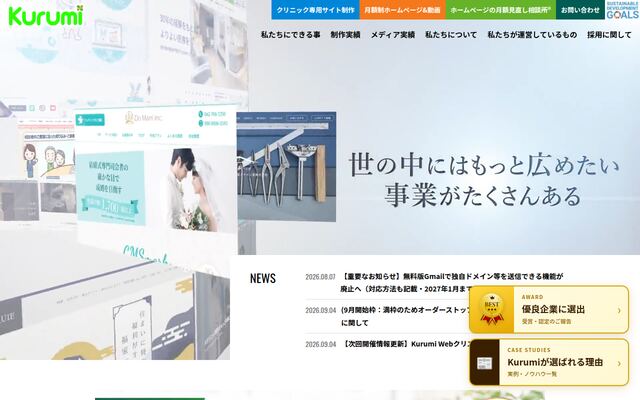Open Kurumiが選ばれる理由 case studies banner
The height and width of the screenshot is (400, 640).
[x=549, y=362]
